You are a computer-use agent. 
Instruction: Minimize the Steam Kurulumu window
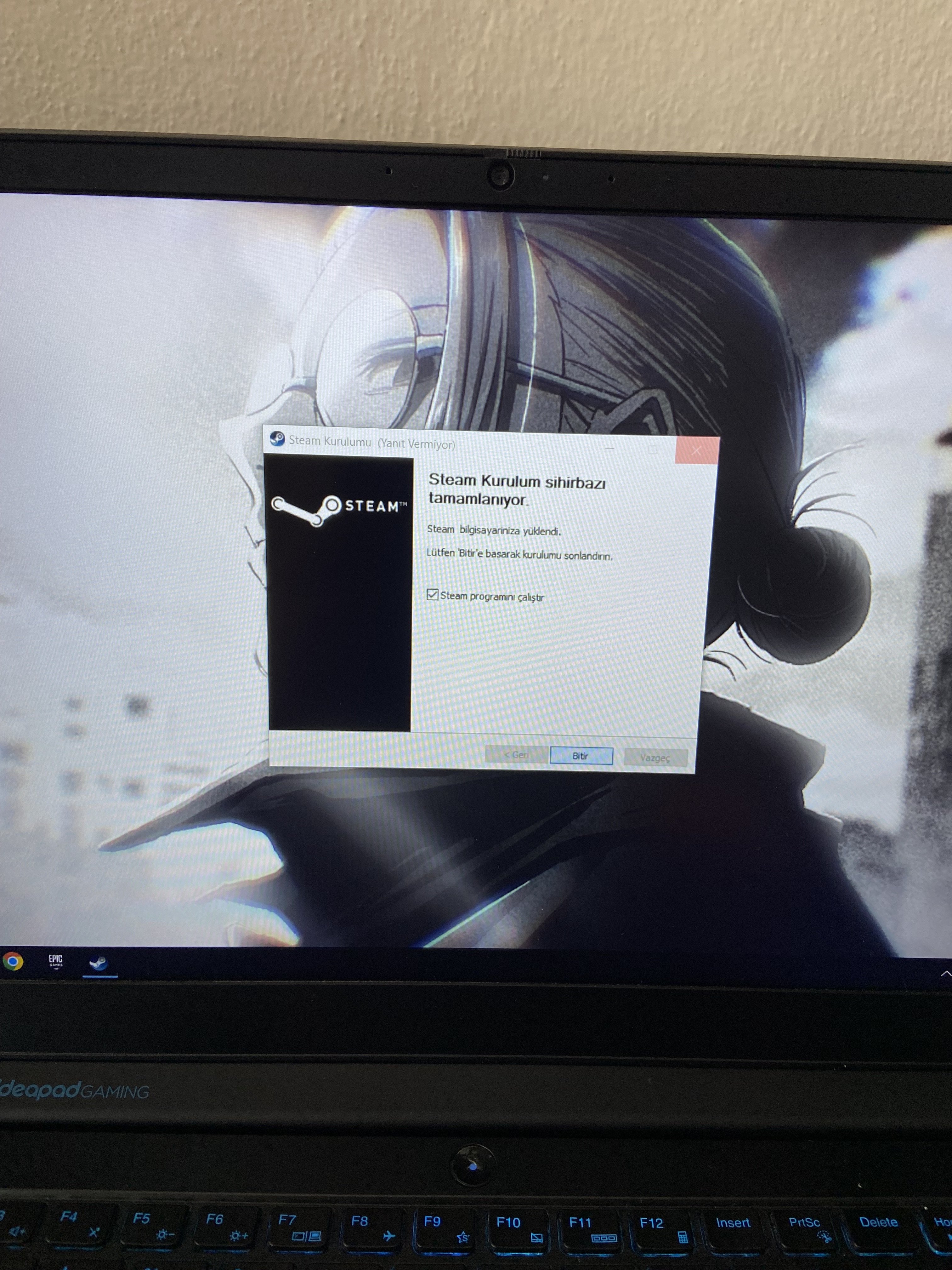(609, 448)
